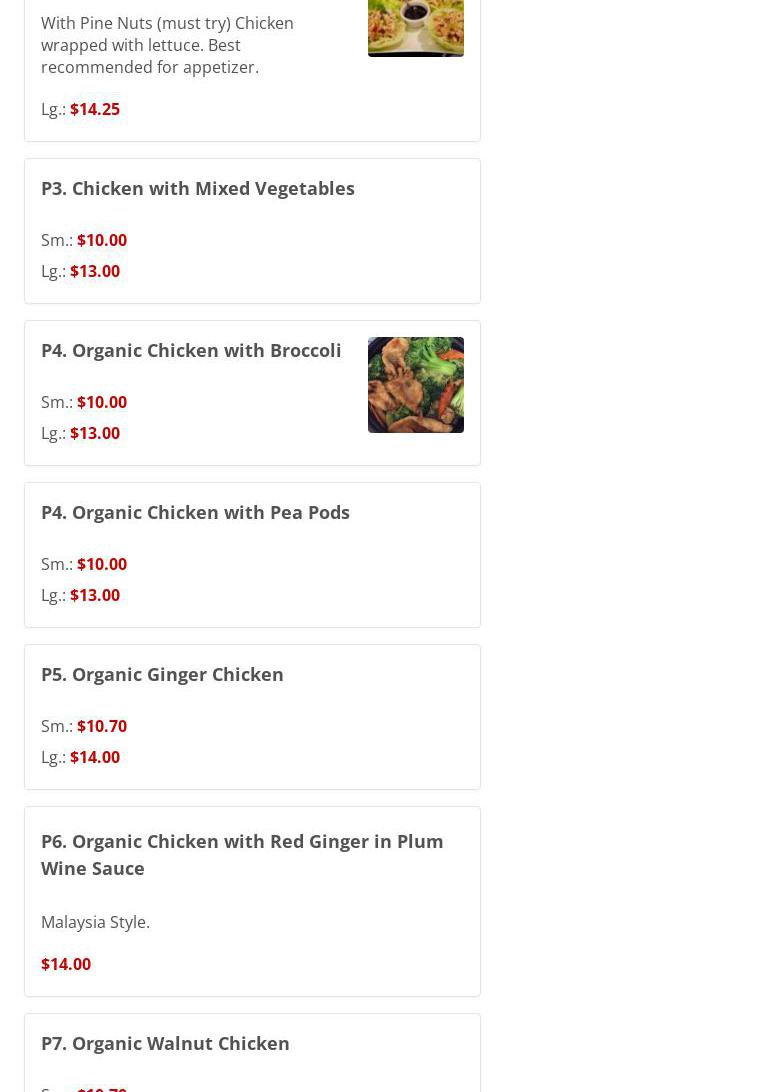Viewport: 770px width, 1092px height.
Task: Pick Sm. $10.00 for Chicken with Pea Pods
Action: click(x=101, y=564)
